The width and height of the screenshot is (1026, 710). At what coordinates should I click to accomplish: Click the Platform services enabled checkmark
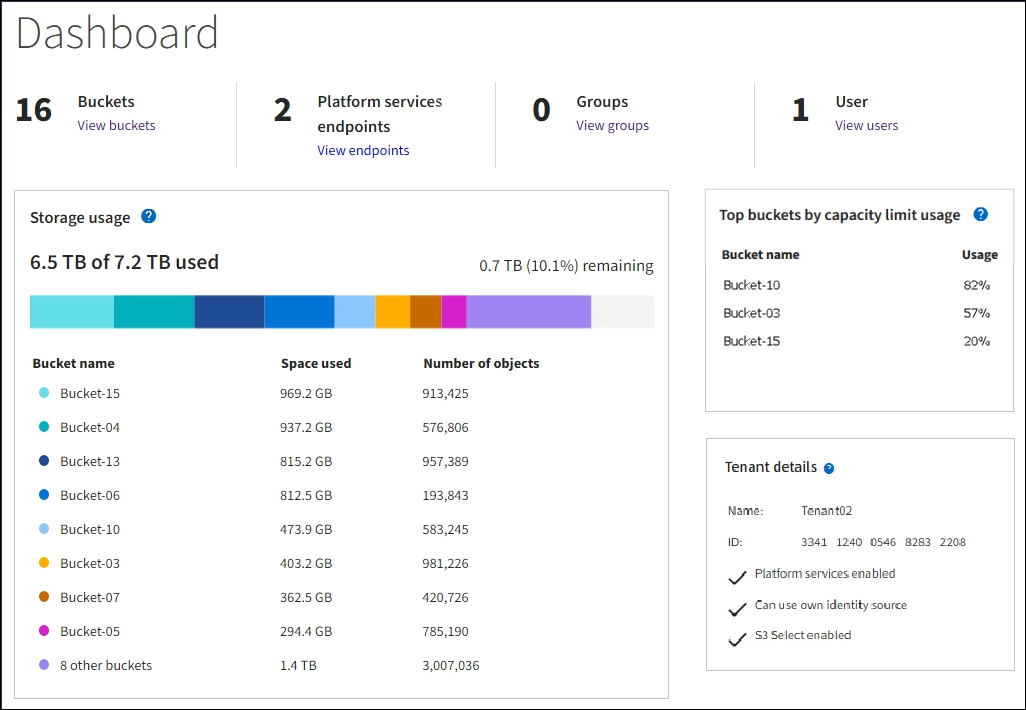click(x=737, y=576)
